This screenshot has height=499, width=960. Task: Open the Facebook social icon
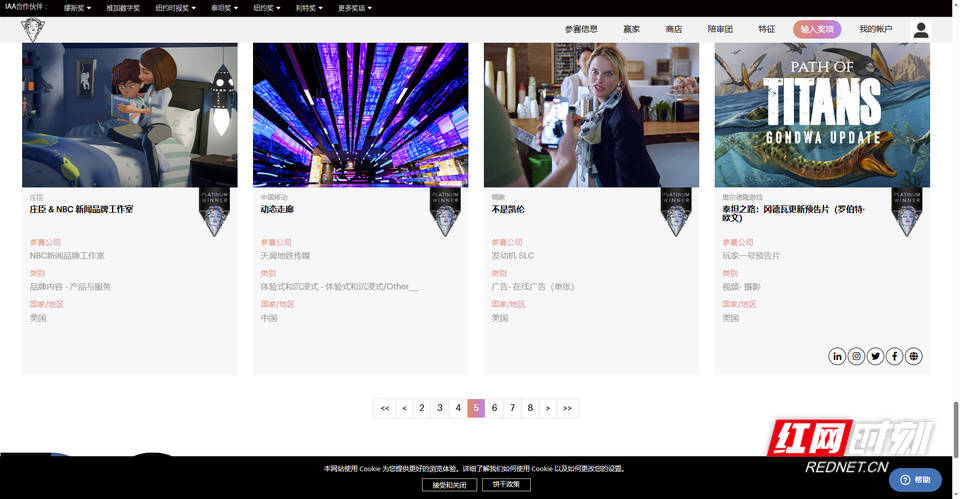click(894, 356)
